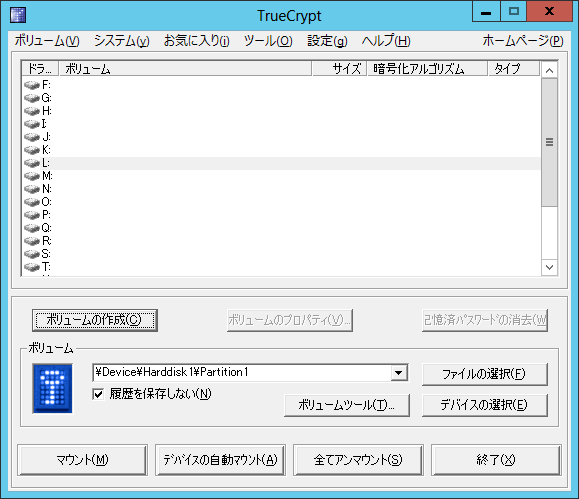
Task: Click the drive list scrollbar thumb
Action: click(x=549, y=142)
